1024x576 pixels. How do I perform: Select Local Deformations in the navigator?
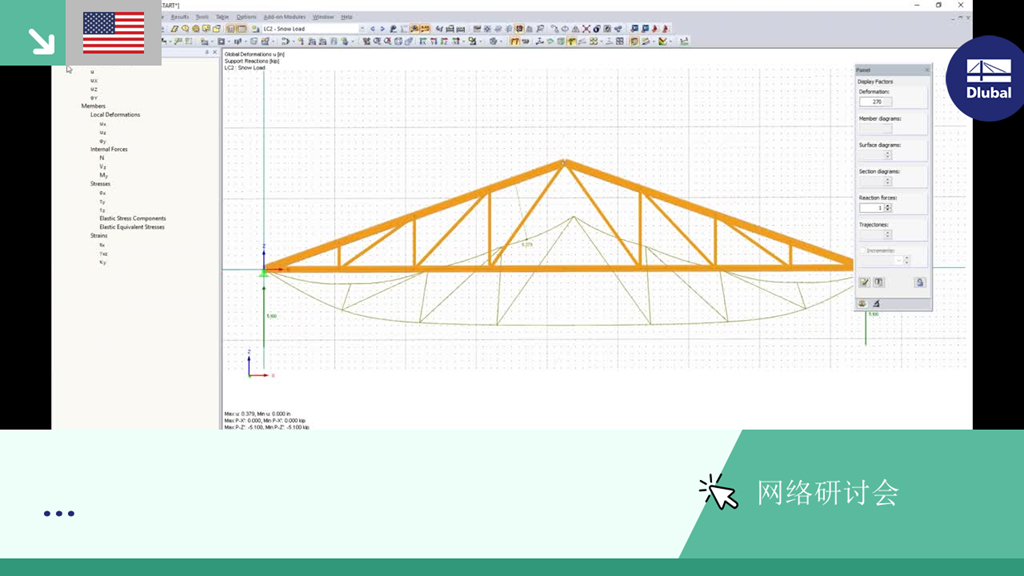[x=115, y=114]
